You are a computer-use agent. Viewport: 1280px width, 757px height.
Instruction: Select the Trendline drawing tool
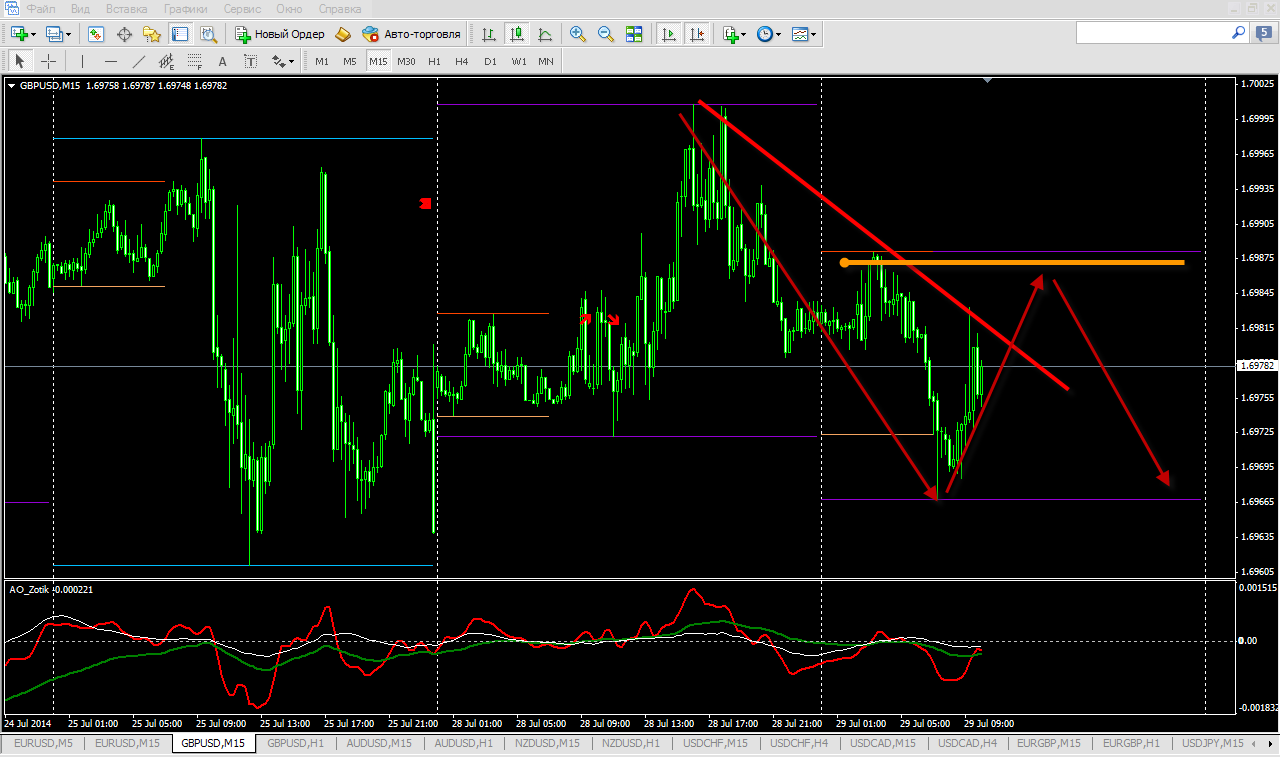(x=139, y=61)
